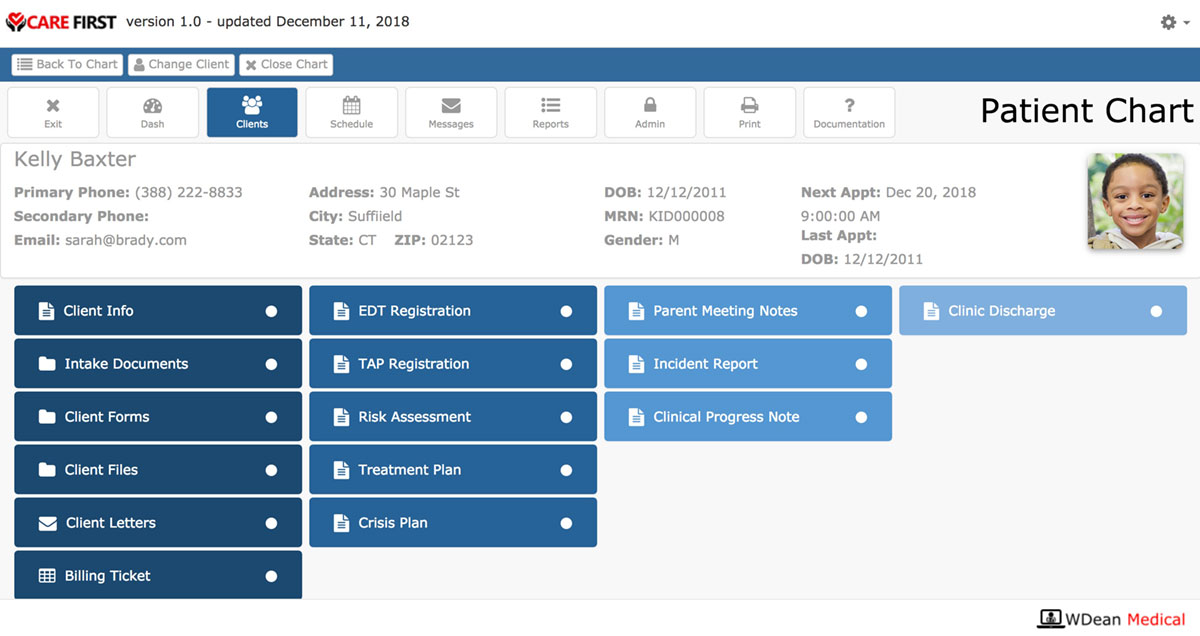Click the document icon on Client Info

(x=46, y=311)
